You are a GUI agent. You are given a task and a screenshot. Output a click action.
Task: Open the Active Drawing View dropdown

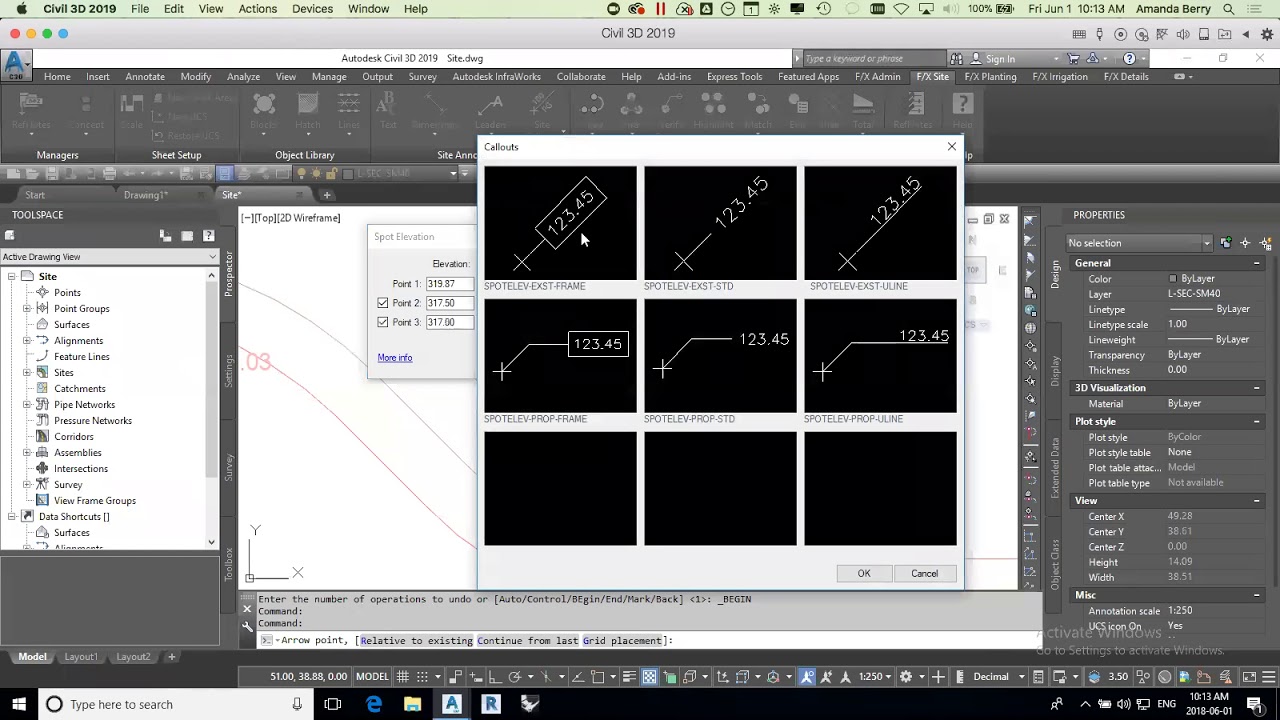point(109,257)
